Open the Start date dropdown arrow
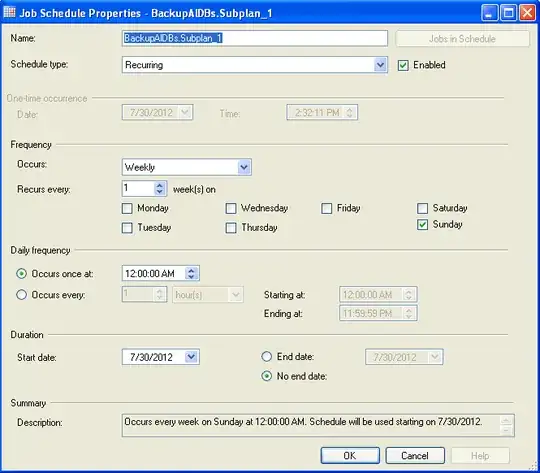 pos(191,357)
